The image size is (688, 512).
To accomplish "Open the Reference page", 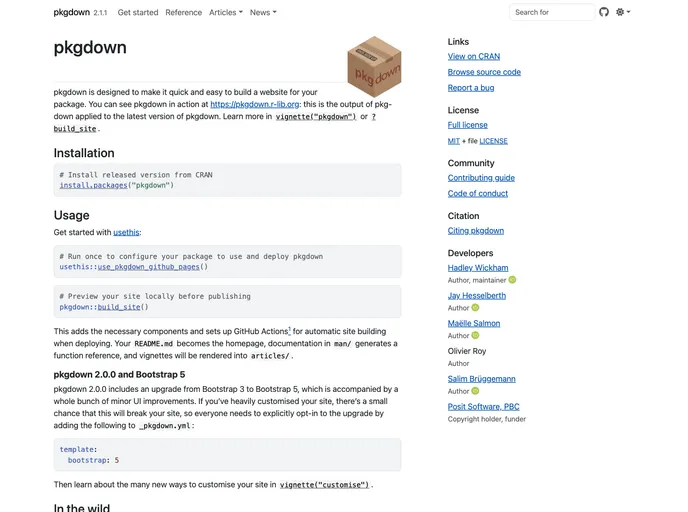I will click(x=183, y=12).
